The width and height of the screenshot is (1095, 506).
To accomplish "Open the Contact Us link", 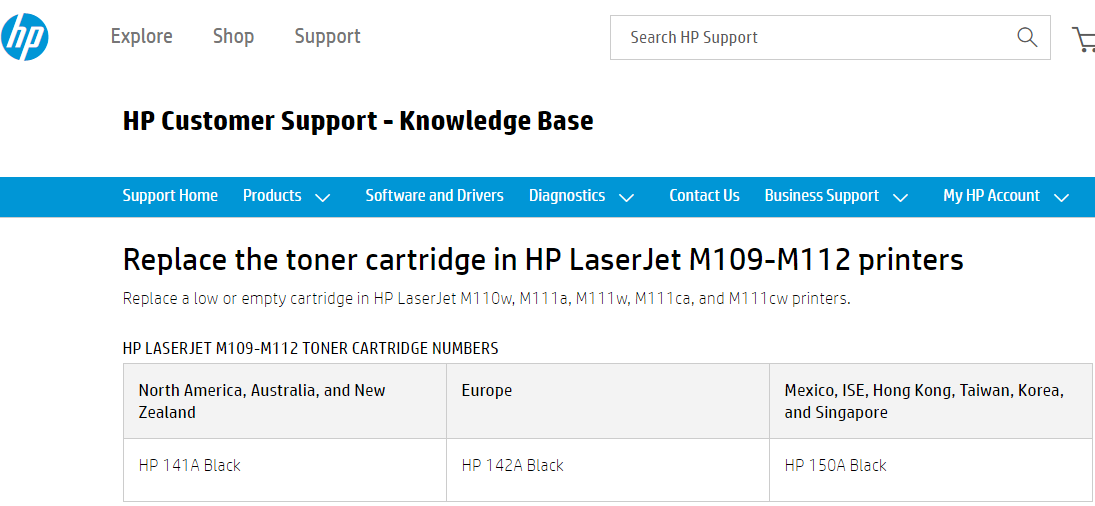I will pyautogui.click(x=704, y=196).
